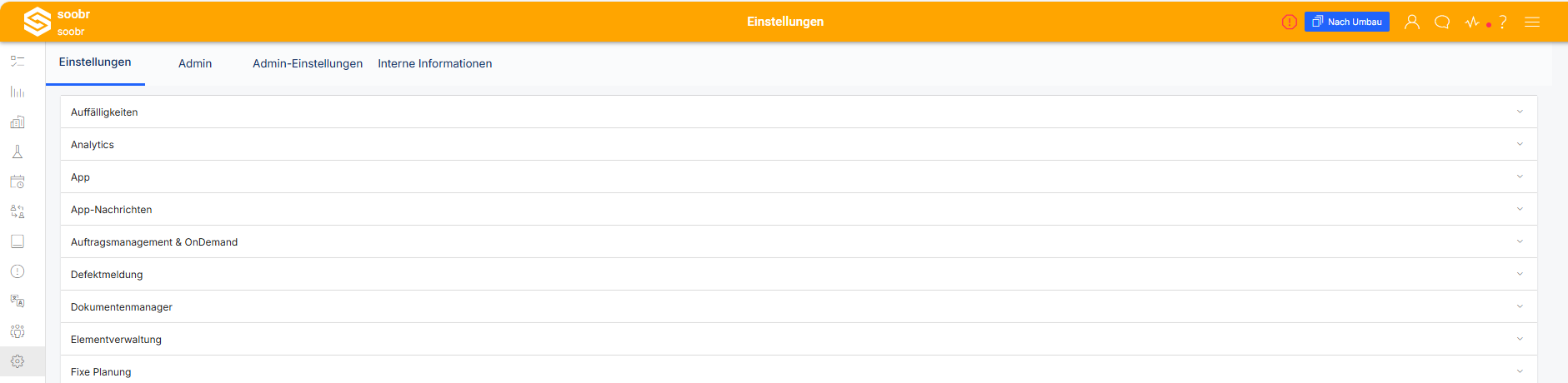This screenshot has width=1568, height=383.
Task: Open the translation sidebar icon
Action: click(18, 301)
